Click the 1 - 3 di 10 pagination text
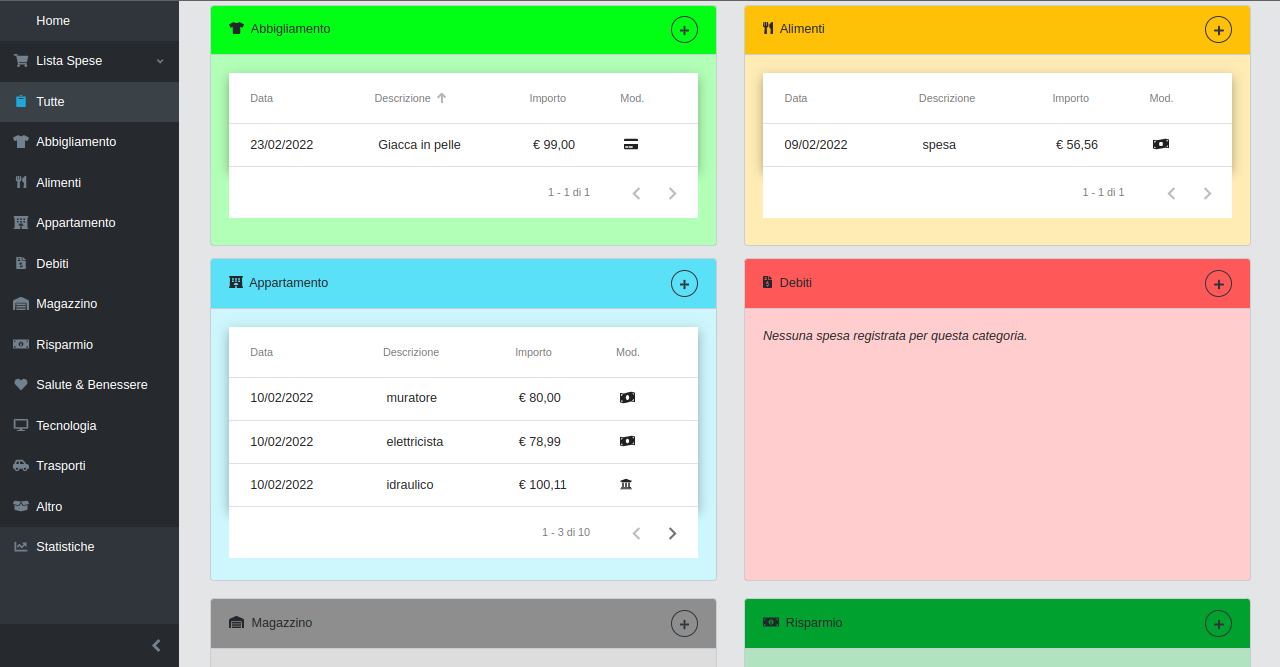The height and width of the screenshot is (667, 1280). pyautogui.click(x=566, y=533)
